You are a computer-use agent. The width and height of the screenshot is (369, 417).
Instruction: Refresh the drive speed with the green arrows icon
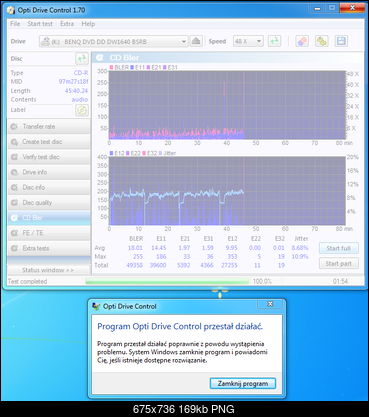point(274,41)
